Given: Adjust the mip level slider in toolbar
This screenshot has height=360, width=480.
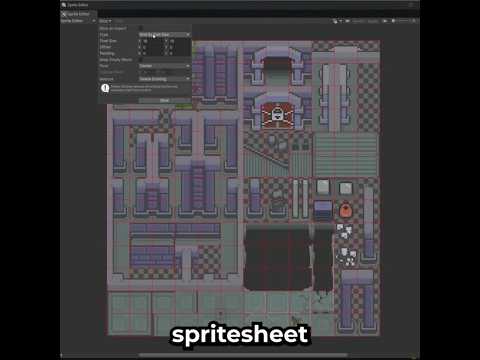Looking at the screenshot, I should coord(403,21).
